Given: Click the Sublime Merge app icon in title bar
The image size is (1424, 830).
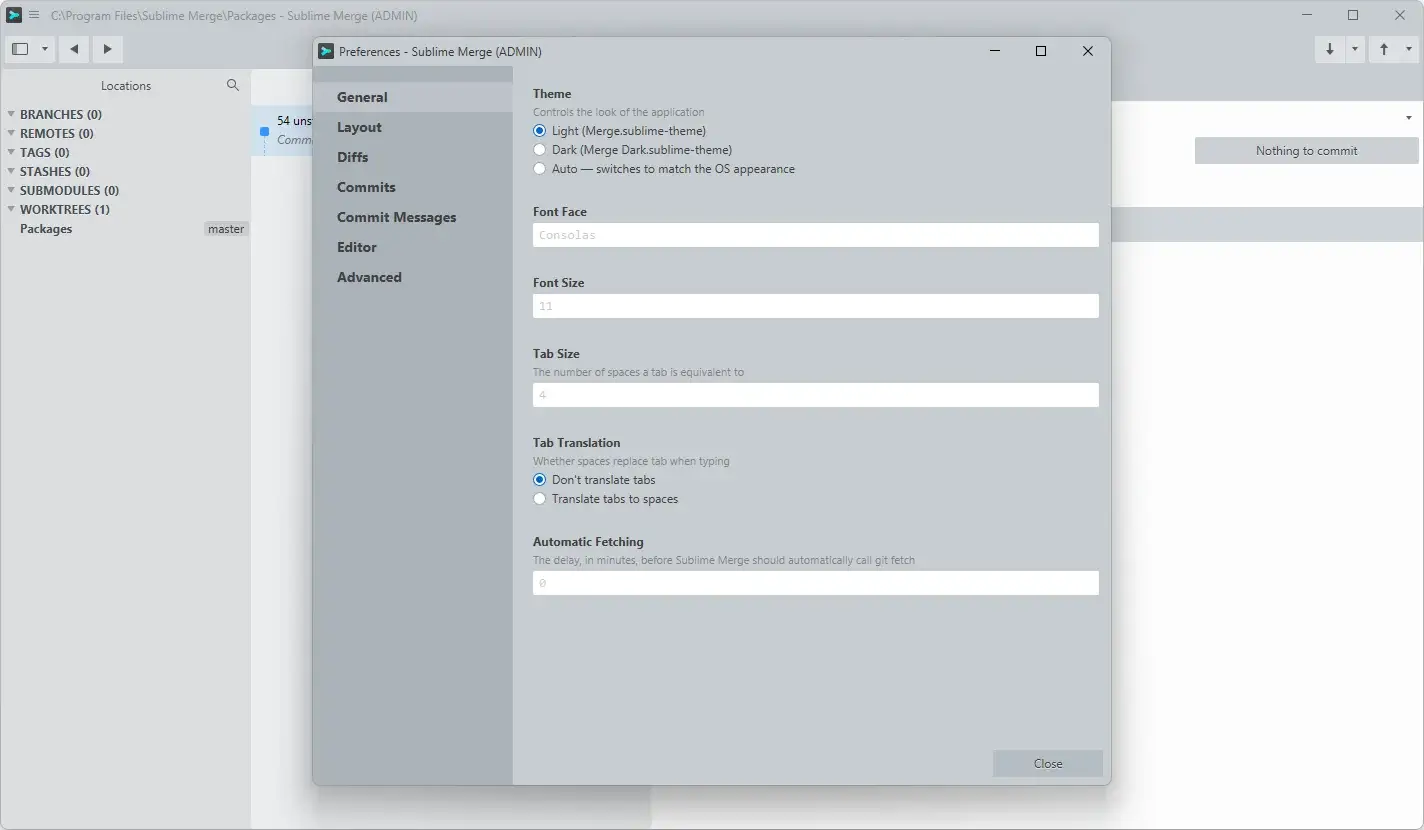Looking at the screenshot, I should [15, 15].
